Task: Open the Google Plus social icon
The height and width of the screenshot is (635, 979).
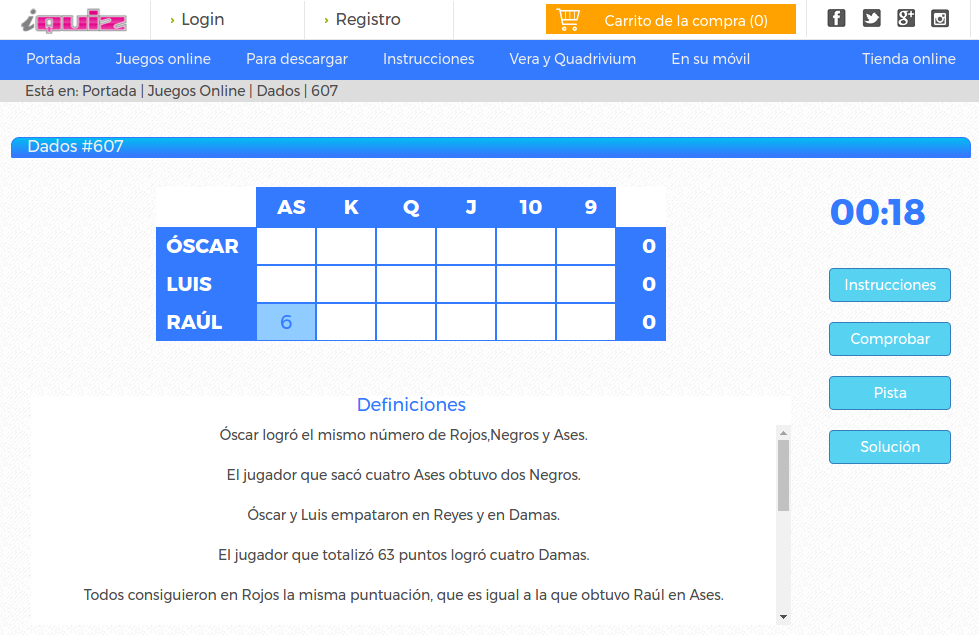Action: (x=905, y=18)
